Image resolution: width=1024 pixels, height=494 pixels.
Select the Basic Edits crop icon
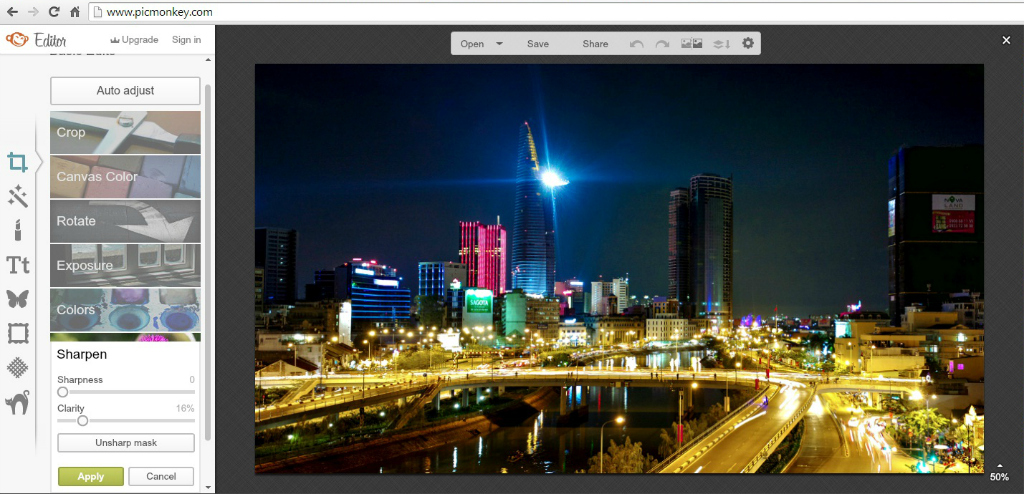pos(17,162)
